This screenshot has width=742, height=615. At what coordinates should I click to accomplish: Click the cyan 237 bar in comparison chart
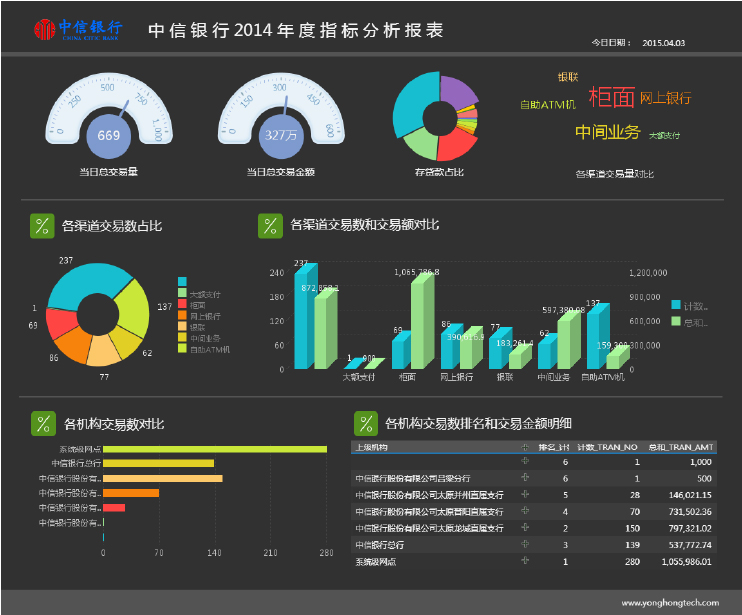pos(305,318)
